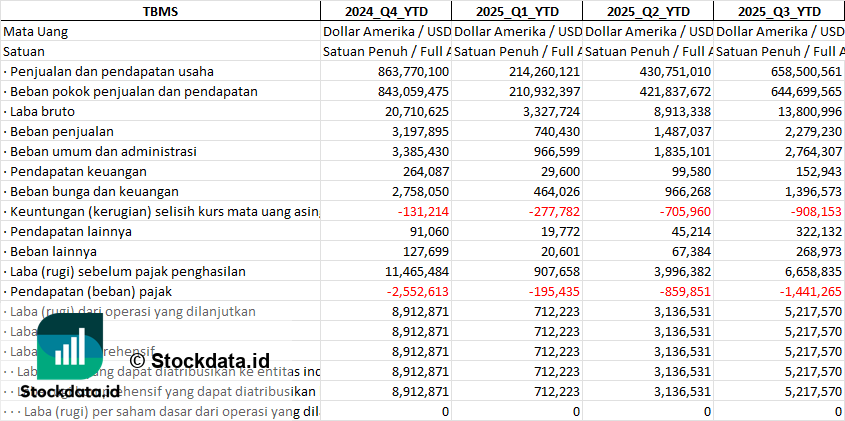This screenshot has width=845, height=421.
Task: Click the Beban penjualan row label
Action: [x=58, y=132]
